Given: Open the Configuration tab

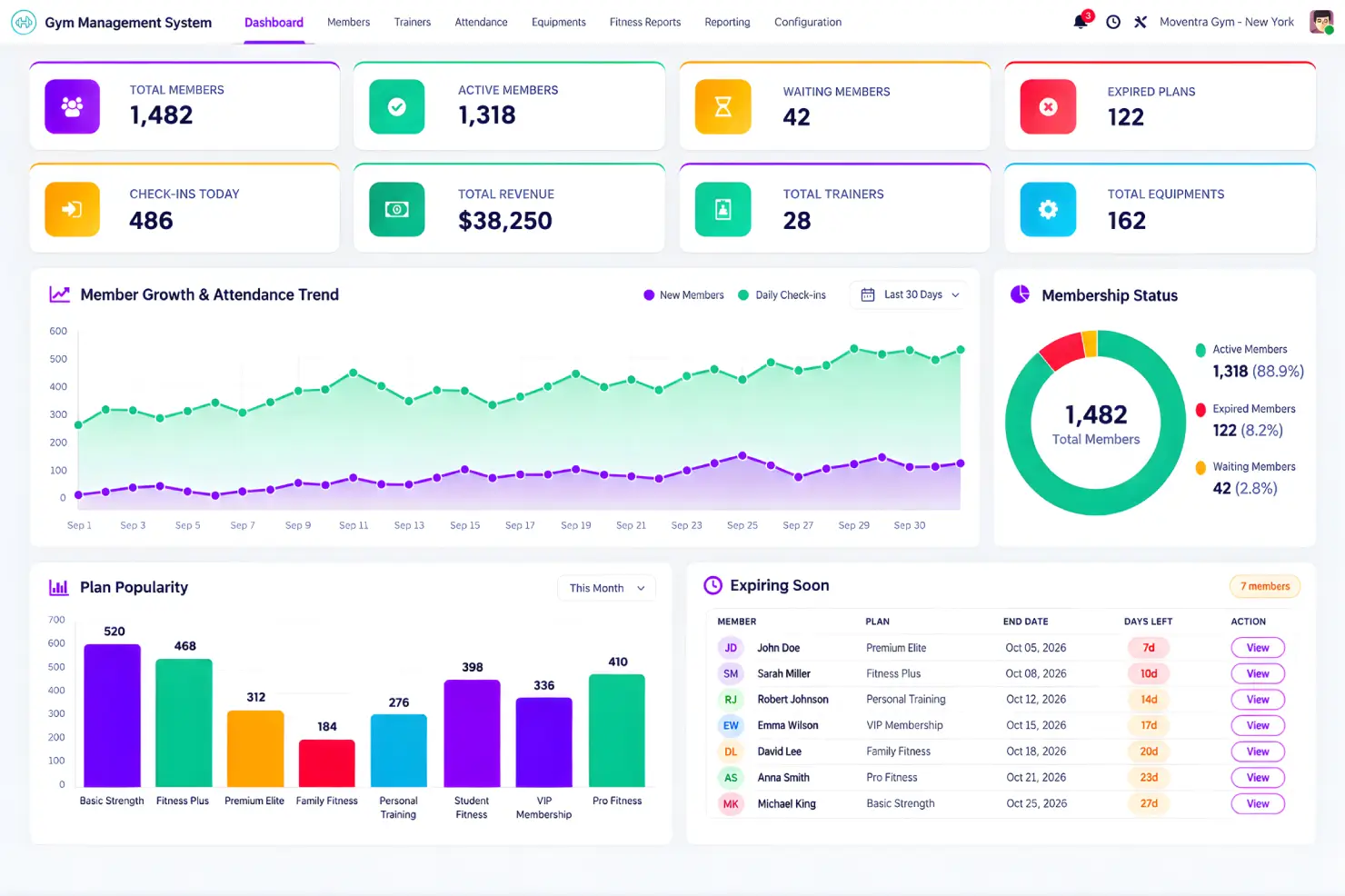Looking at the screenshot, I should pyautogui.click(x=808, y=22).
